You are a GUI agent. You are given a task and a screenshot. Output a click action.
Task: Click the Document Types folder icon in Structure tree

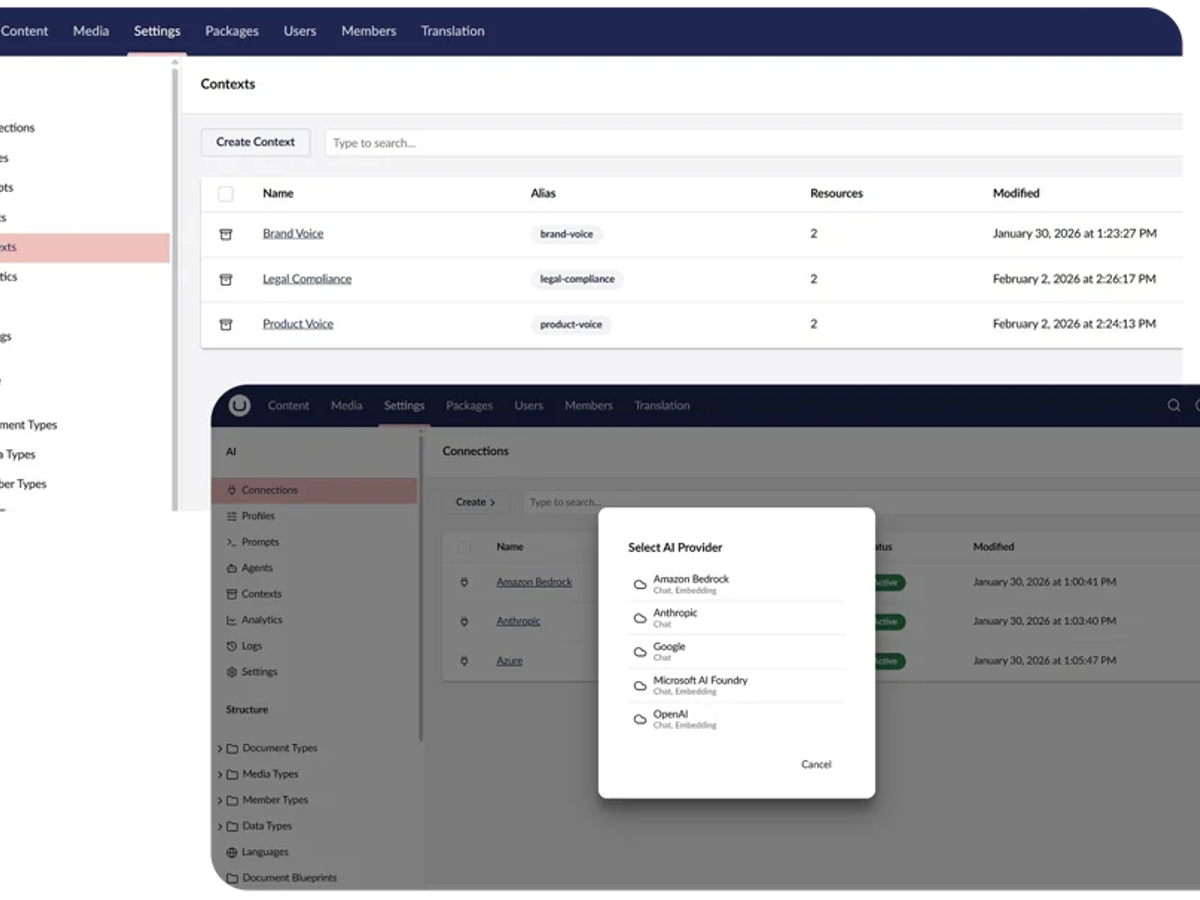(232, 748)
